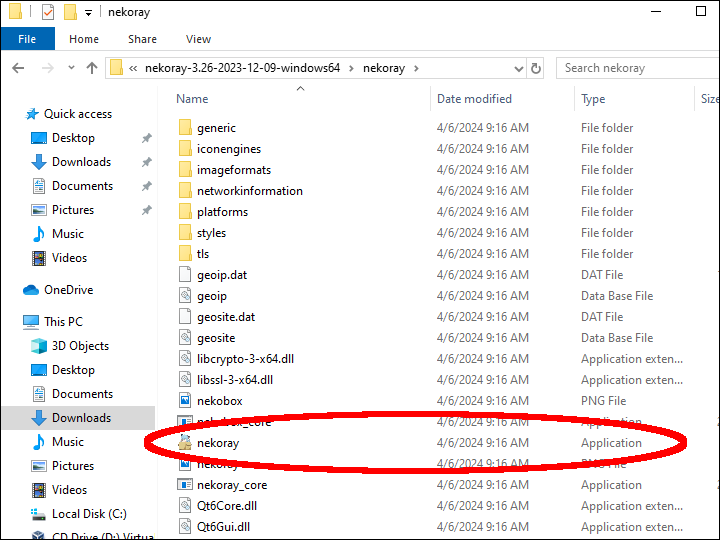Go up one folder level arrow
The height and width of the screenshot is (540, 720).
(92, 68)
